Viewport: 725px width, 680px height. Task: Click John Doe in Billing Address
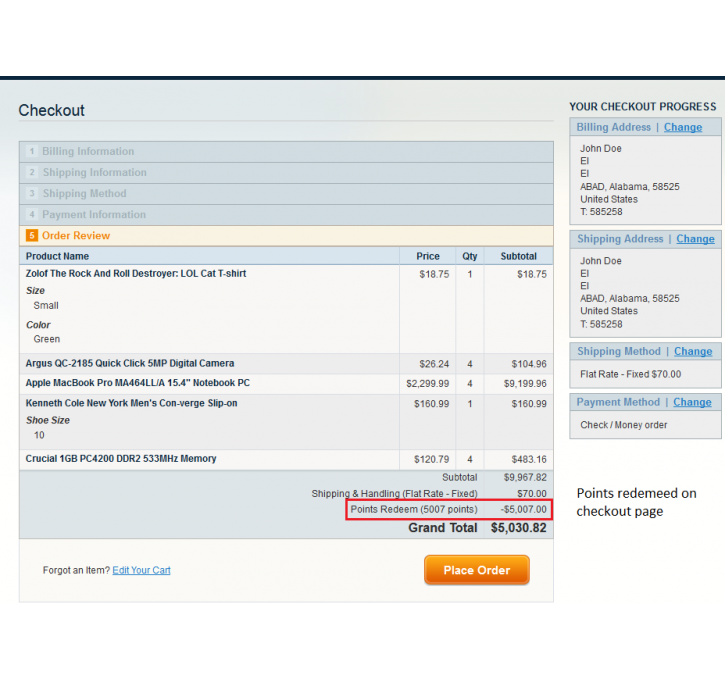[601, 149]
